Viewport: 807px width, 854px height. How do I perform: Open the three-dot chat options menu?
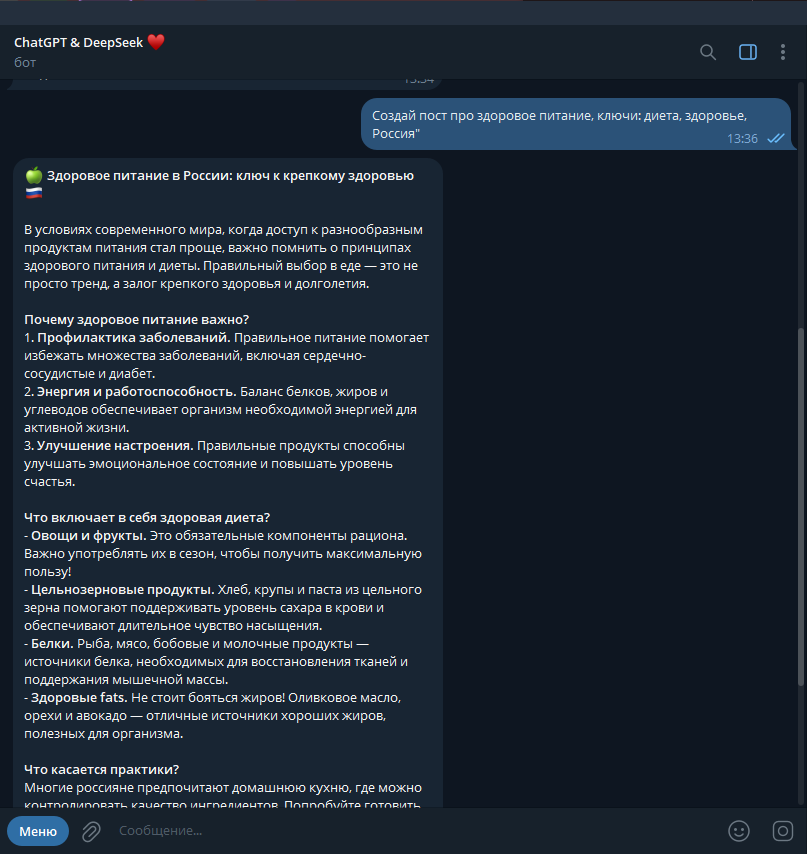pos(782,52)
